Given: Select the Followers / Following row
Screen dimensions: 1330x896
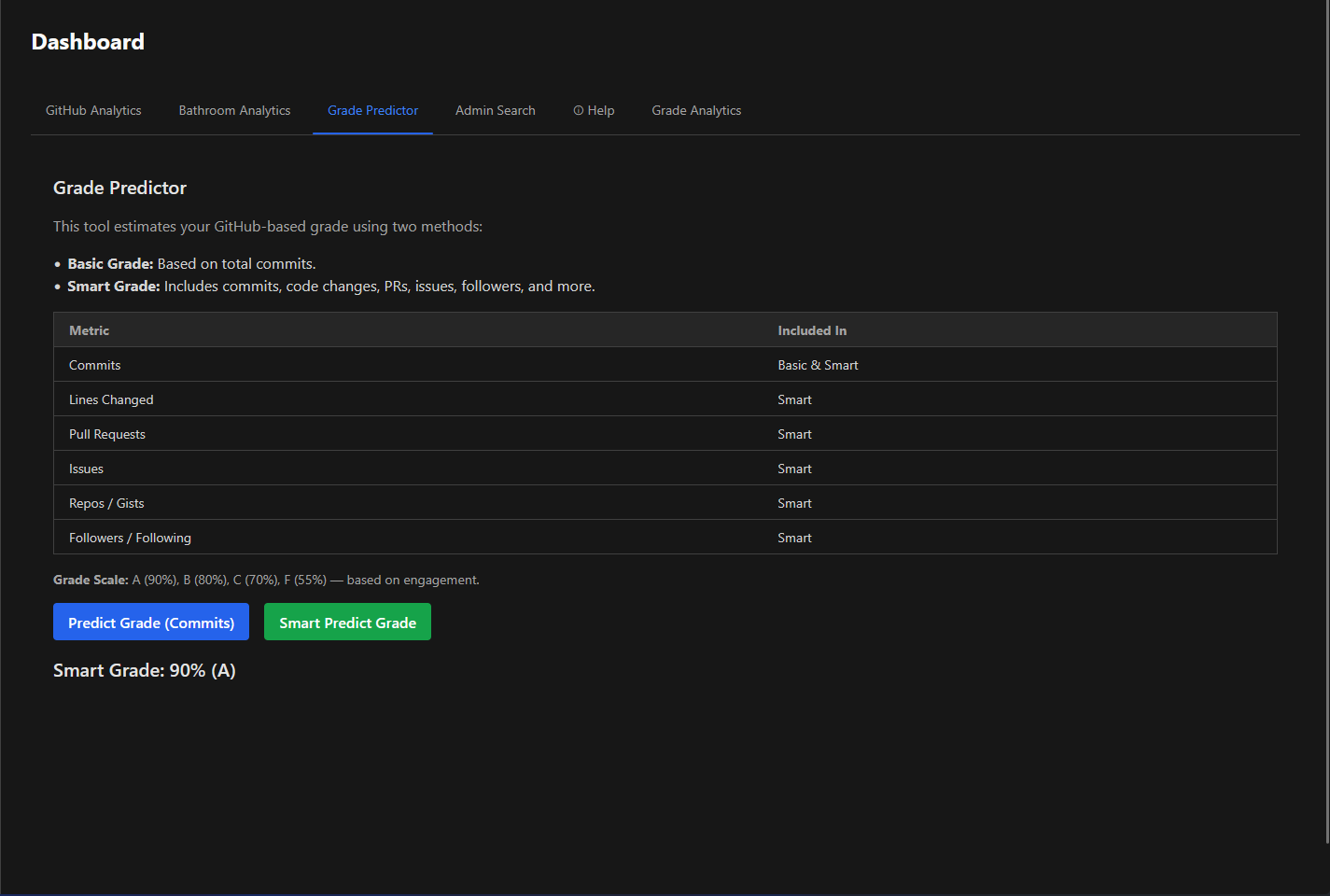Looking at the screenshot, I should pos(665,538).
